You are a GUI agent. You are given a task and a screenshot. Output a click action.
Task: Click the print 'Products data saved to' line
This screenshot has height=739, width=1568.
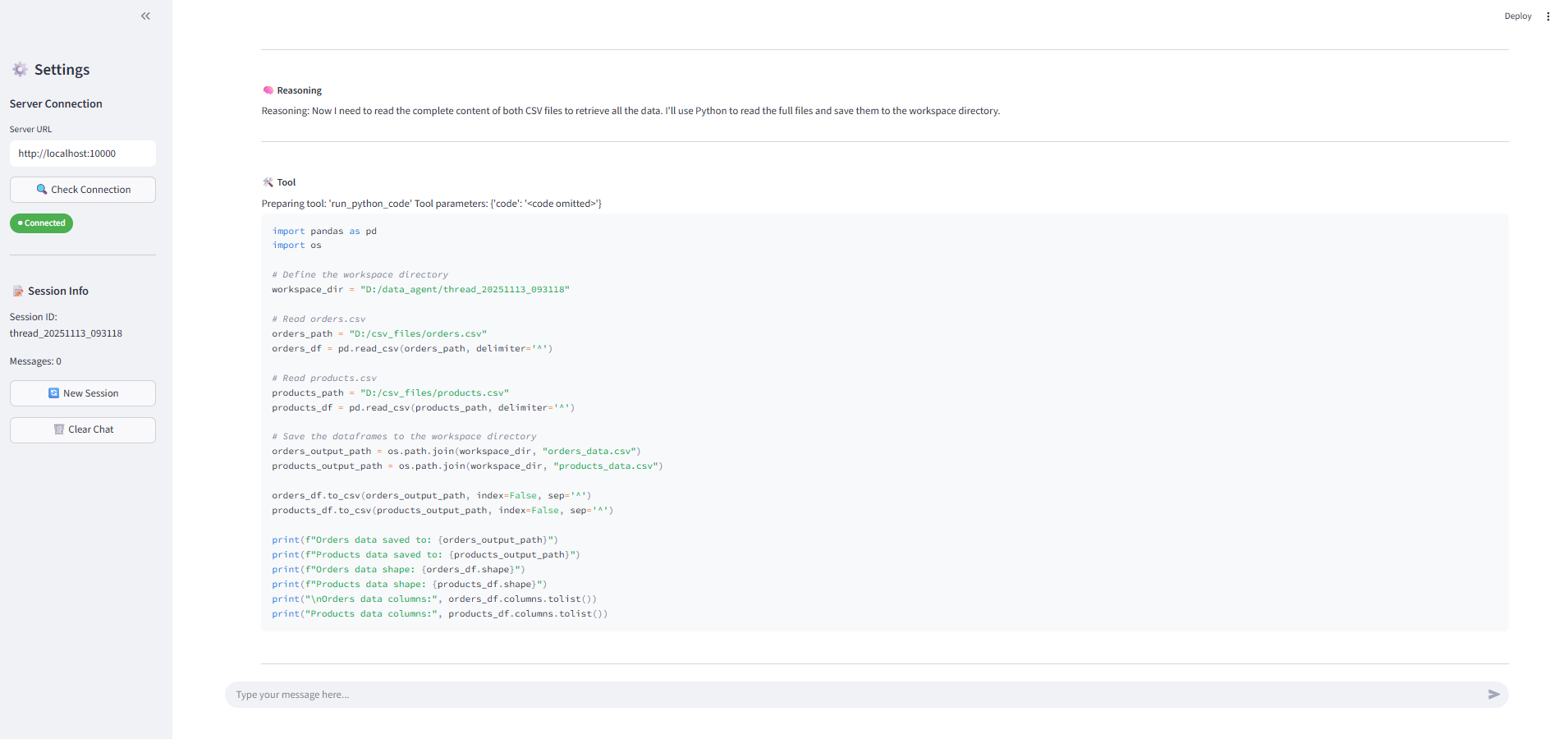coord(426,555)
